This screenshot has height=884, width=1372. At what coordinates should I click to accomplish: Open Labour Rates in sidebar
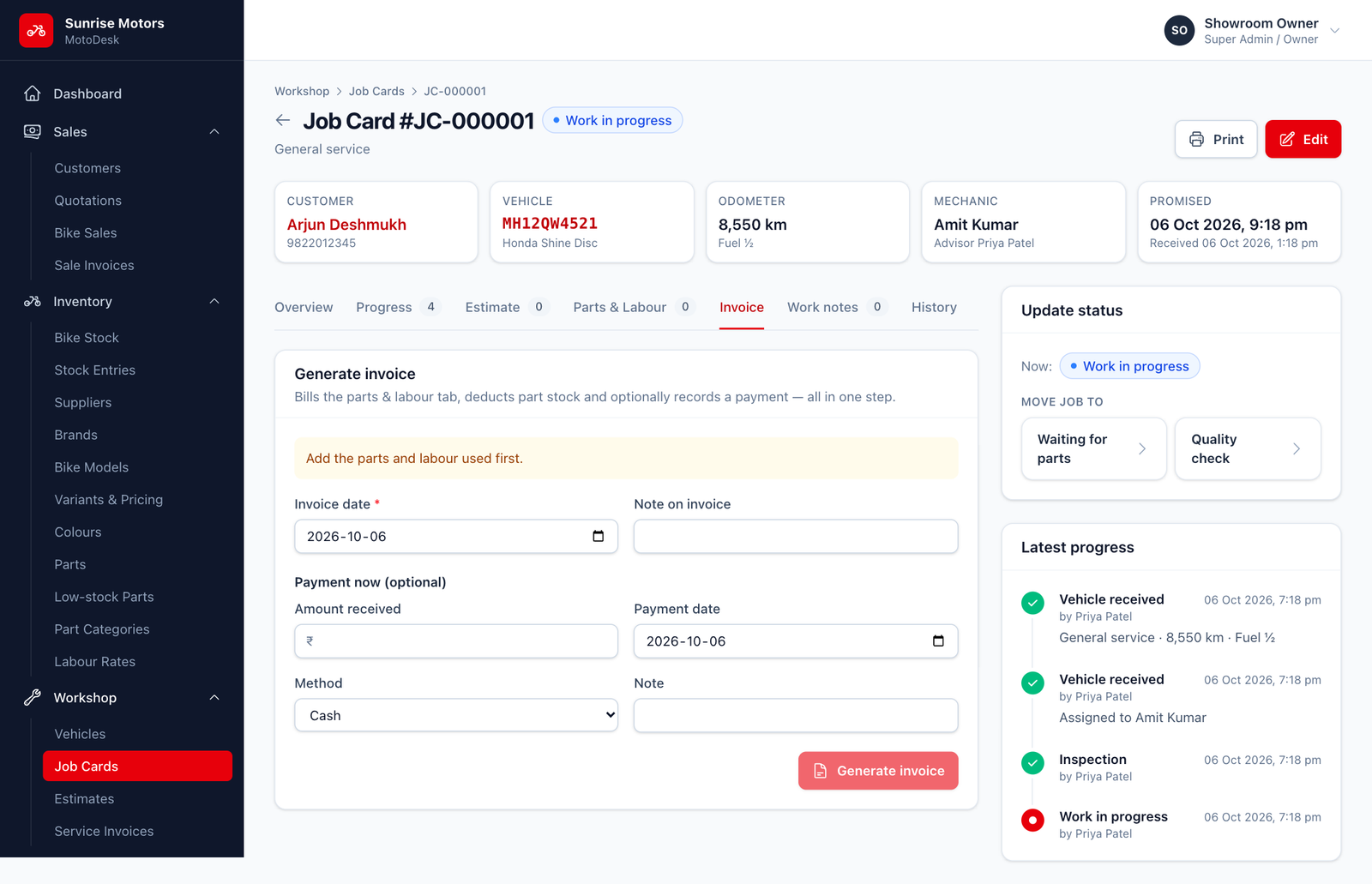94,662
